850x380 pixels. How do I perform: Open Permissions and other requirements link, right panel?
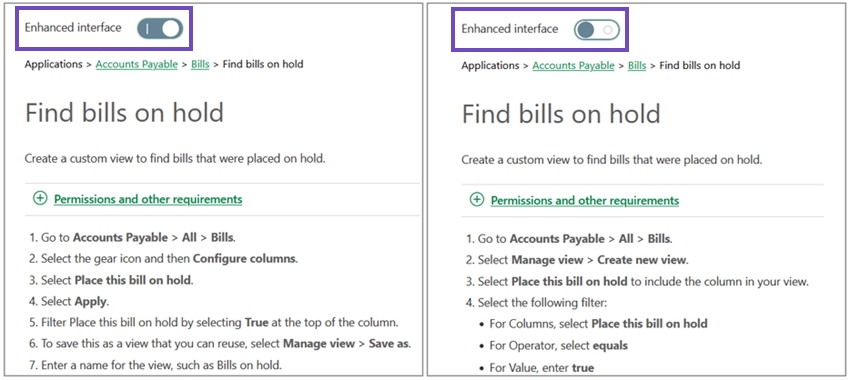point(585,201)
